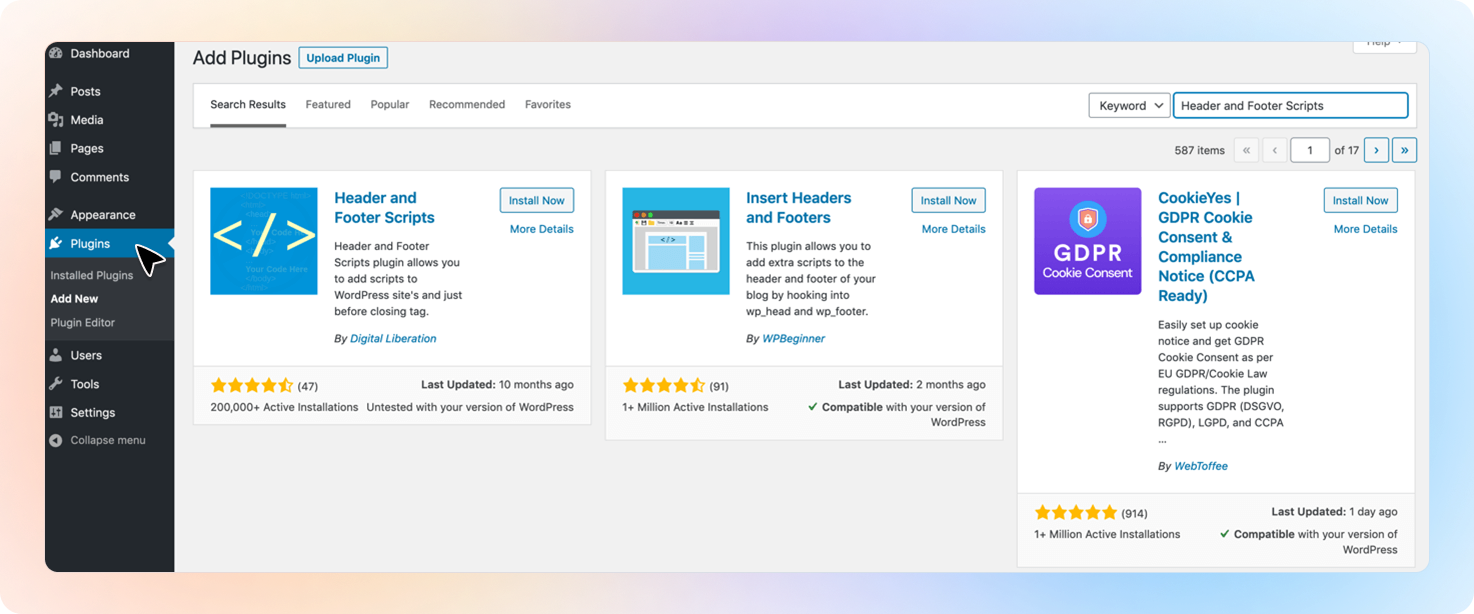Open WPBeginner author link
The image size is (1474, 614).
pyautogui.click(x=794, y=338)
